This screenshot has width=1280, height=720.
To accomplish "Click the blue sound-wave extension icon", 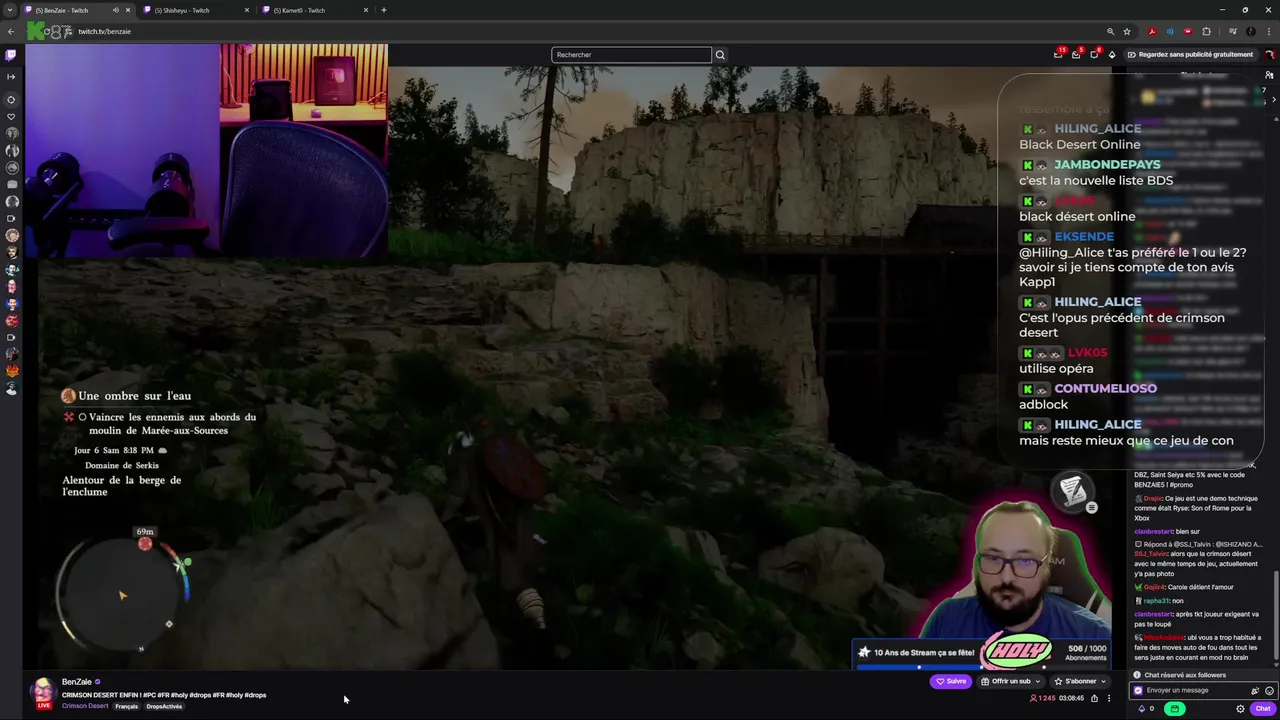I will pos(1170,31).
